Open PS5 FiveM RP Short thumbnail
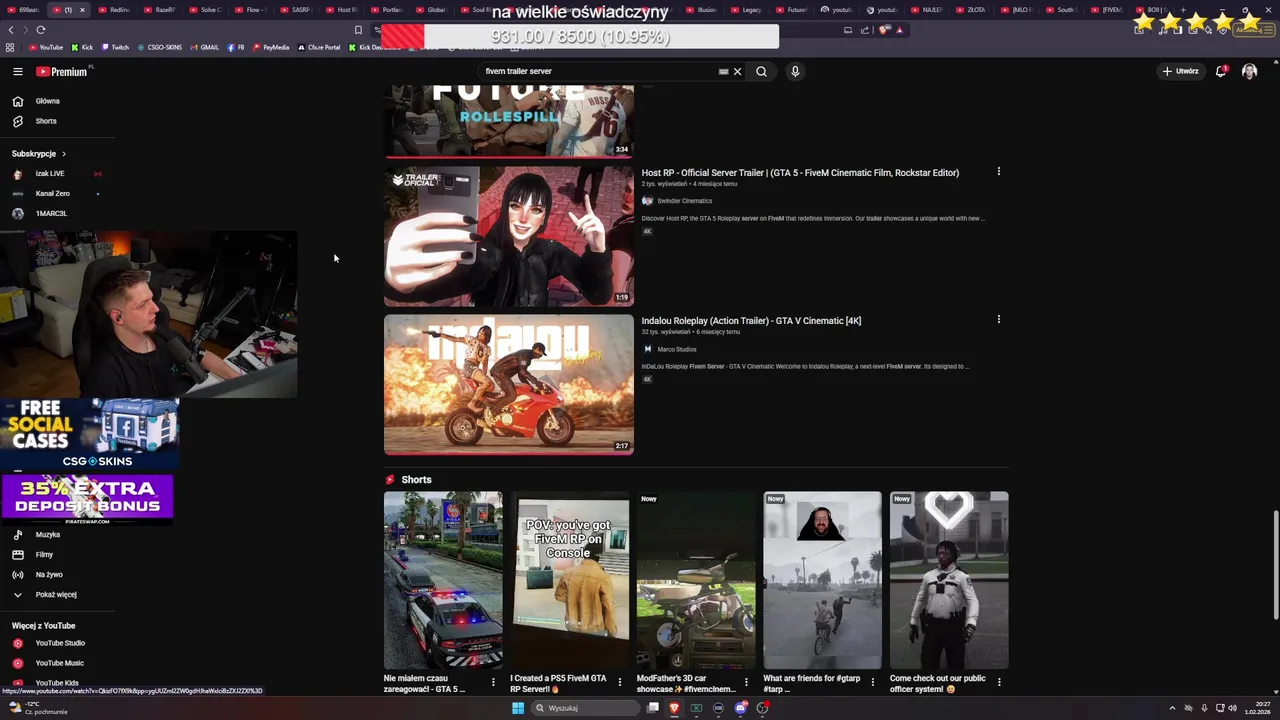1280x720 pixels. pos(570,579)
